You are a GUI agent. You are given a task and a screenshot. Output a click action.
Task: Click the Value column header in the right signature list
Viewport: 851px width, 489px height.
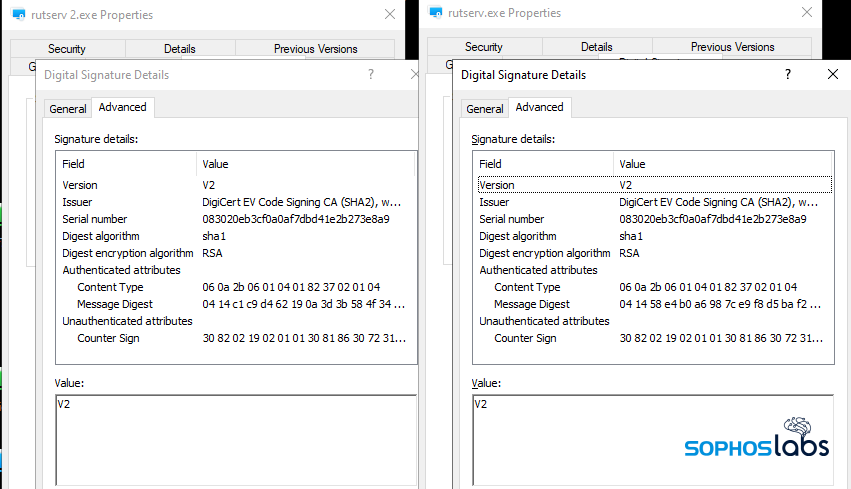tap(633, 164)
